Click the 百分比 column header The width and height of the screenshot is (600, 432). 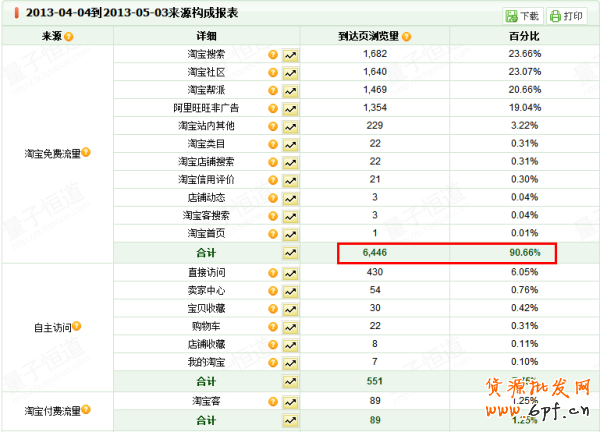point(523,36)
